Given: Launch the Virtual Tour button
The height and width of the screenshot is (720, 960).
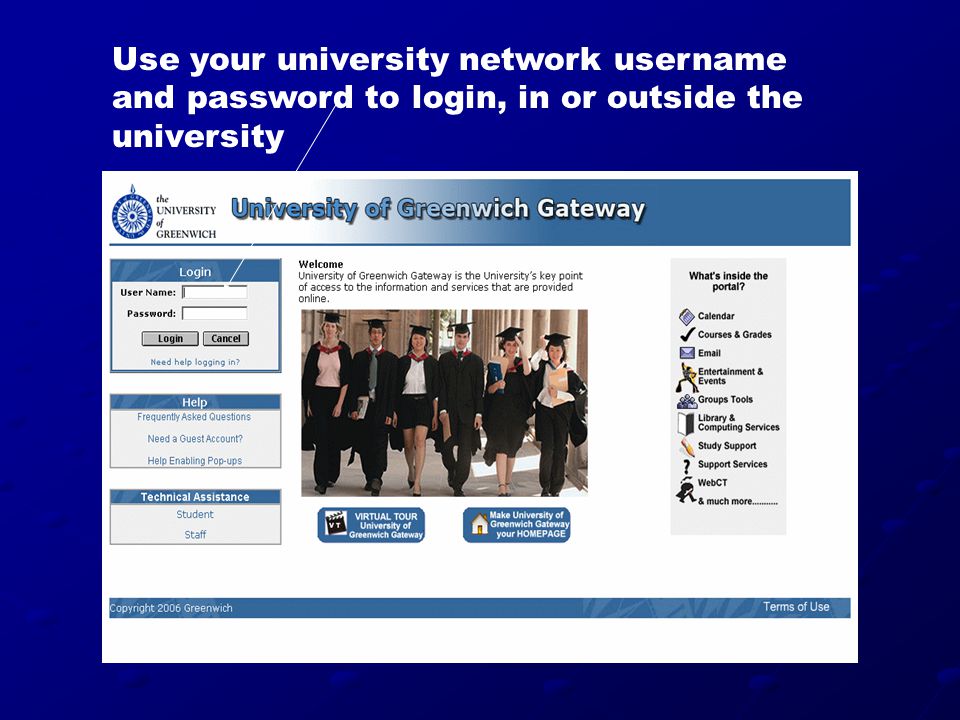Looking at the screenshot, I should pyautogui.click(x=371, y=525).
